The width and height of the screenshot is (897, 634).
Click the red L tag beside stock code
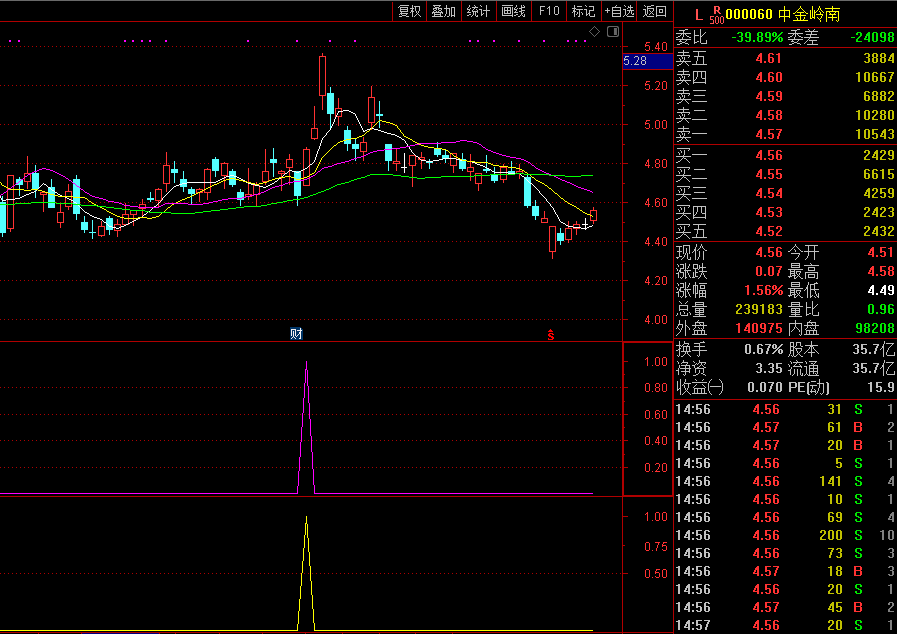tap(698, 15)
